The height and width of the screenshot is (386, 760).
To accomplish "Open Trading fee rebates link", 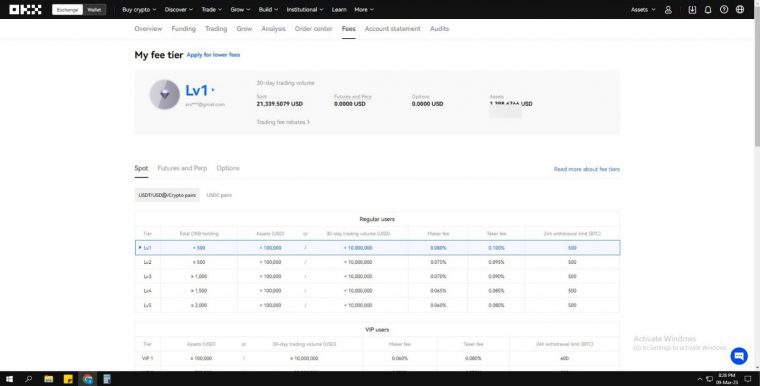I will [x=283, y=122].
